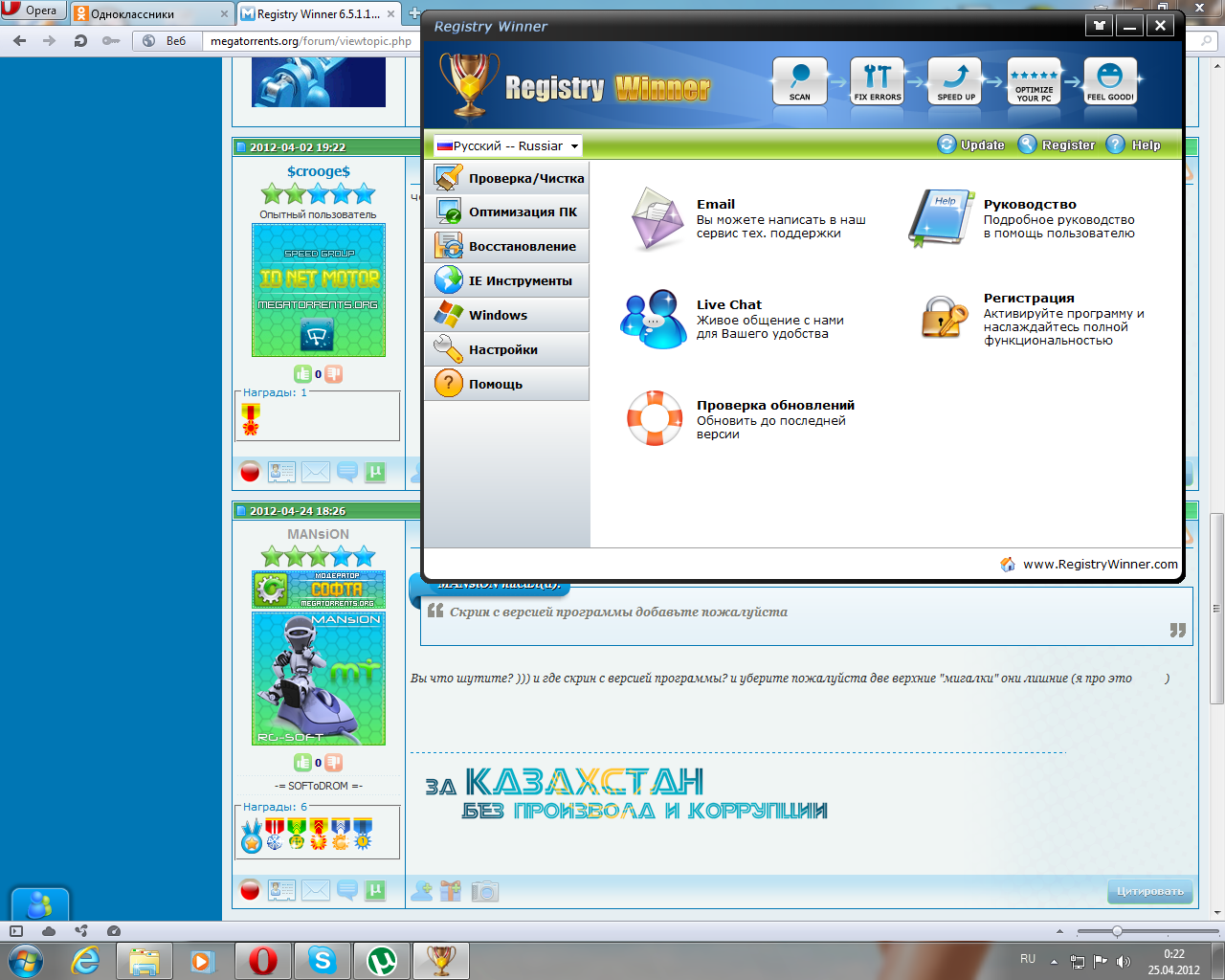1225x980 pixels.
Task: Open Регистрация via the padlock key icon
Action: [x=945, y=318]
